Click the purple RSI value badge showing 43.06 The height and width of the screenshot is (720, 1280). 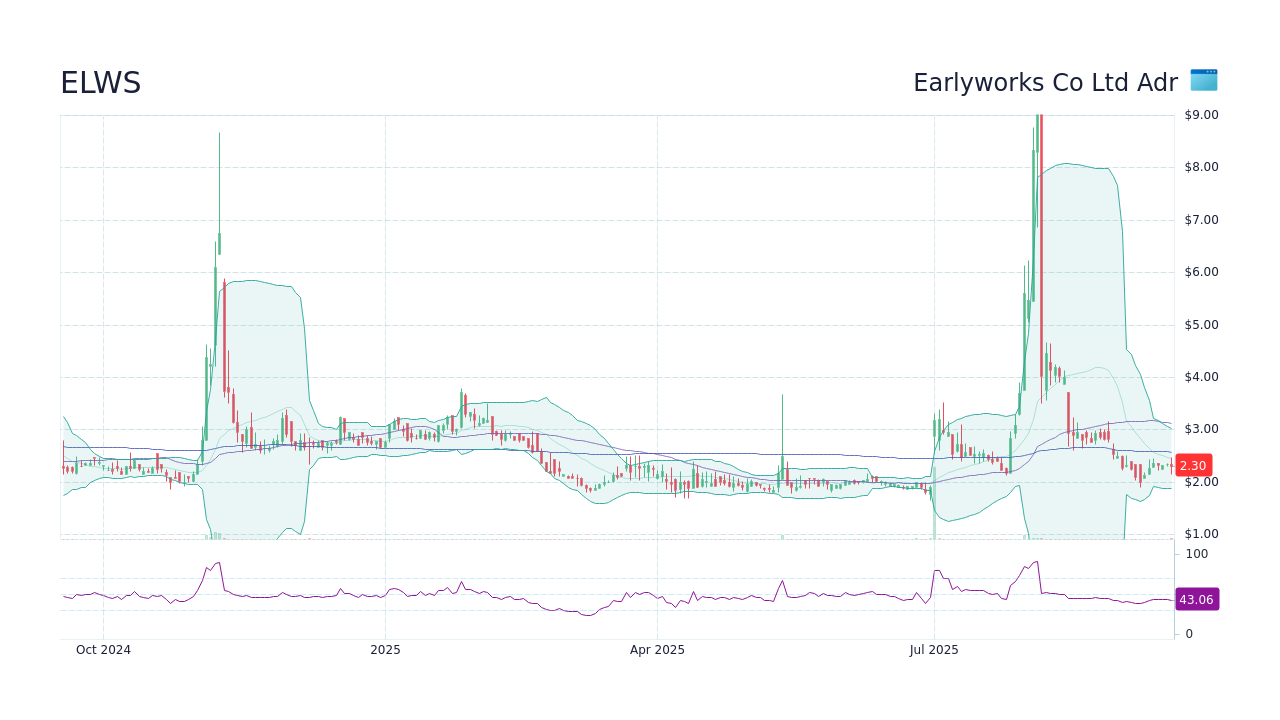coord(1196,599)
